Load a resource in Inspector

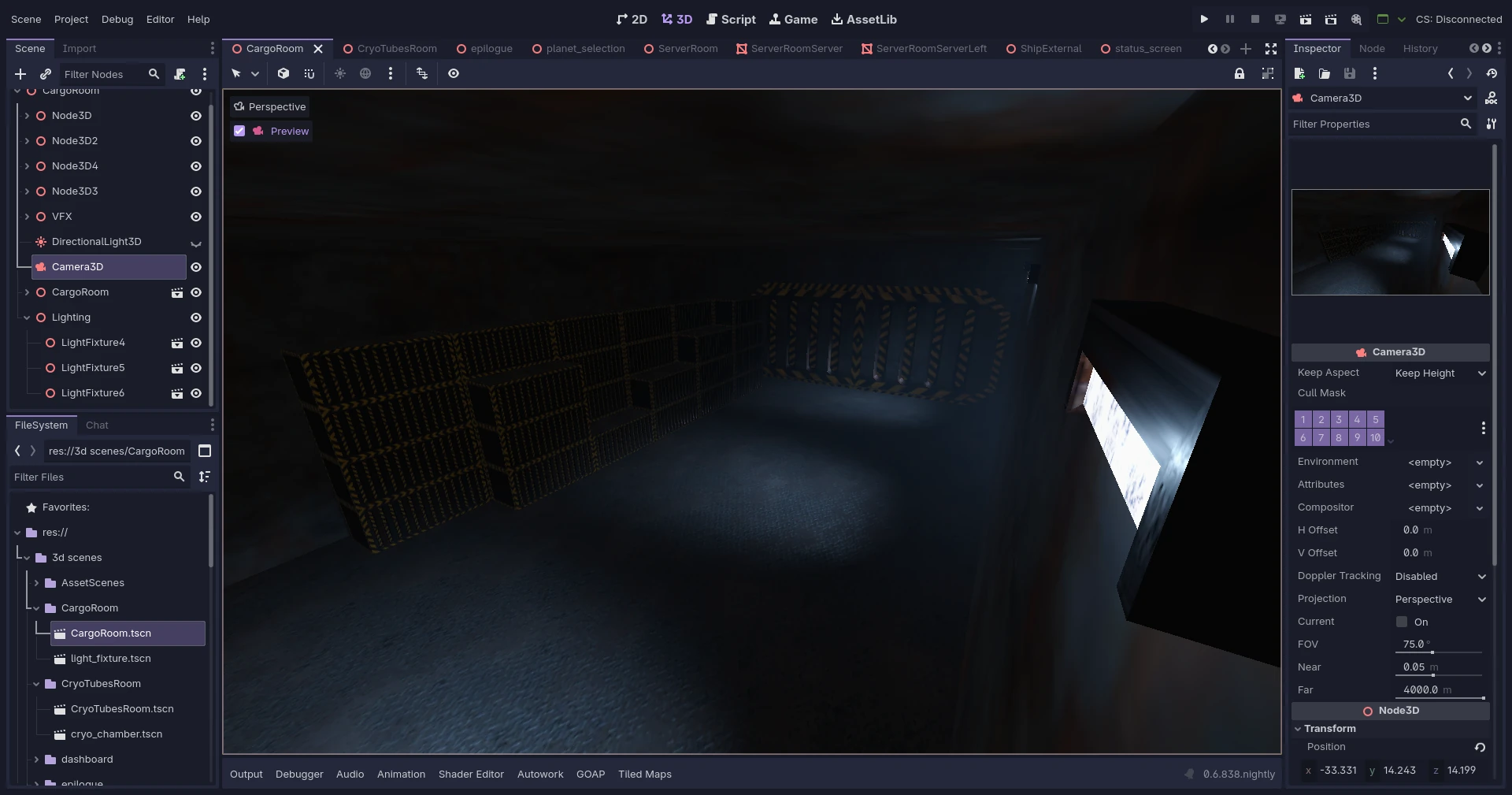coord(1325,73)
